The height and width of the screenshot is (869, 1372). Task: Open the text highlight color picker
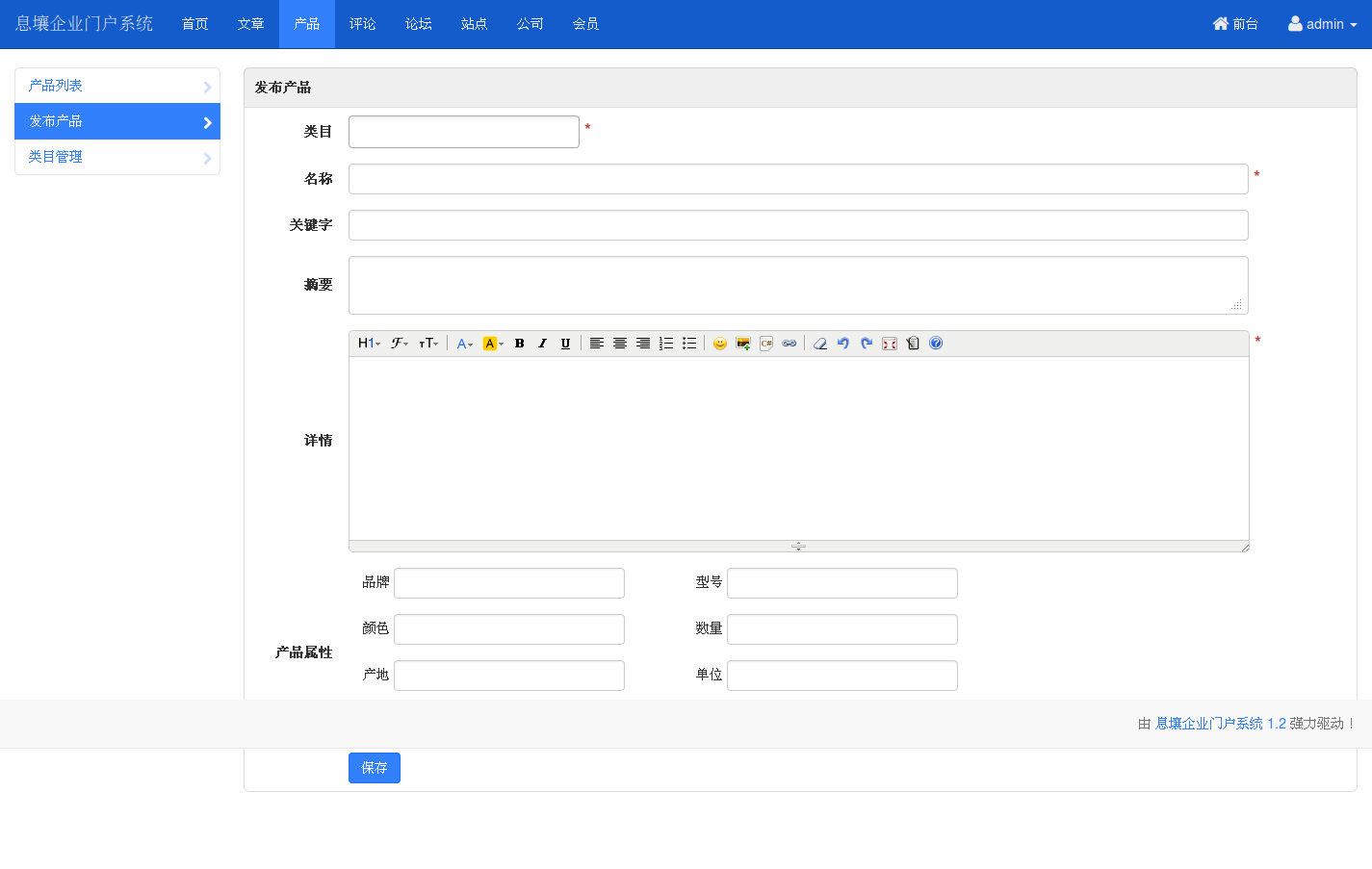tap(493, 344)
